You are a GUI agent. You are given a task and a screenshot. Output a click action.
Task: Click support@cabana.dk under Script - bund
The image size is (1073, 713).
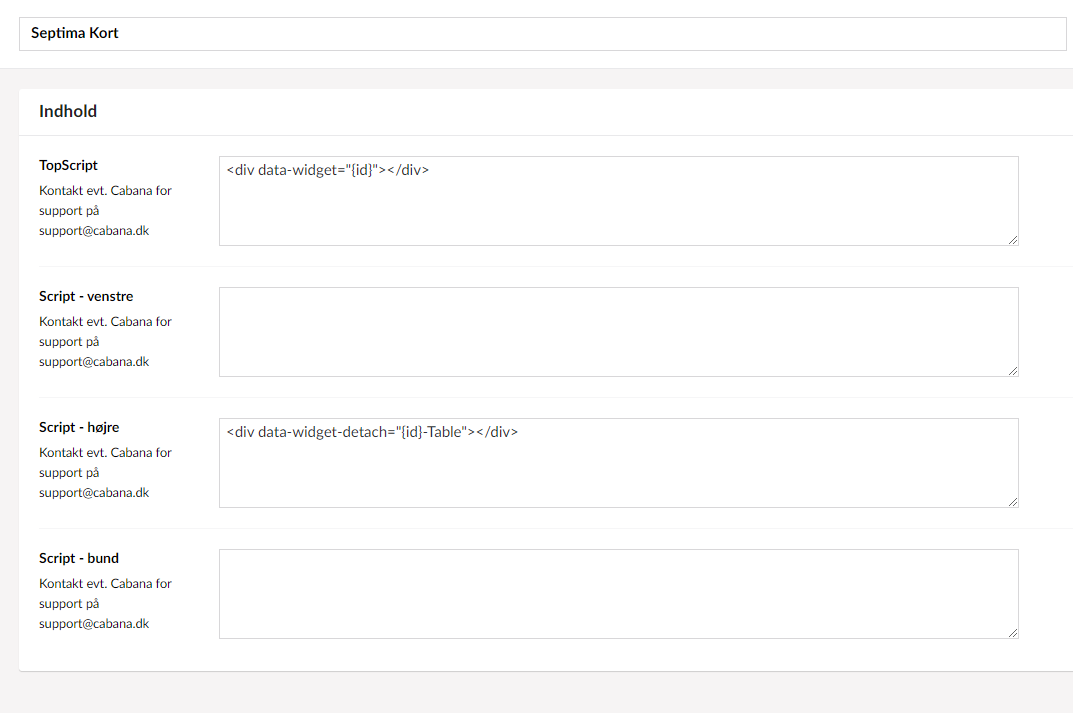tap(94, 624)
